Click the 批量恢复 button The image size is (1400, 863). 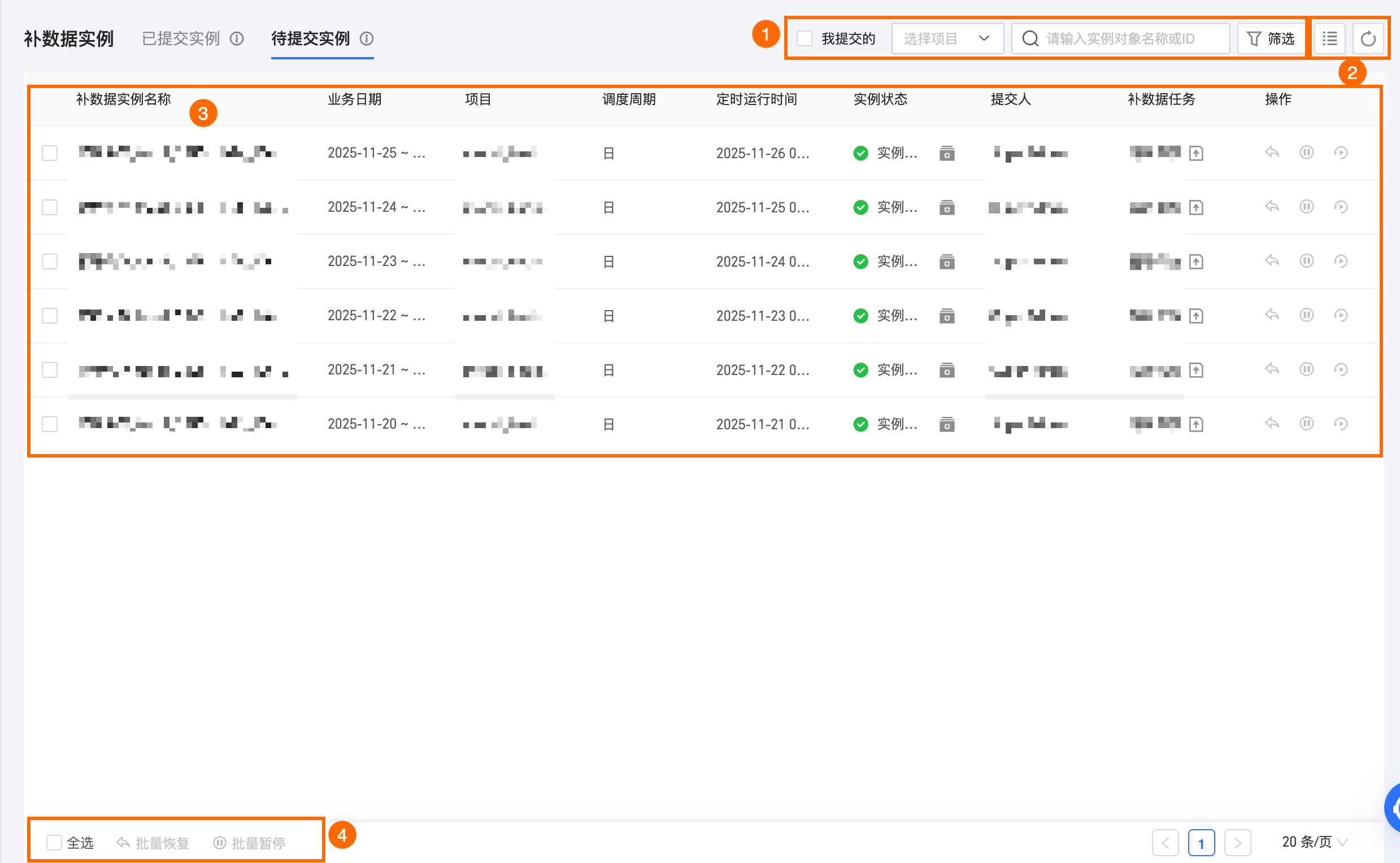click(153, 843)
